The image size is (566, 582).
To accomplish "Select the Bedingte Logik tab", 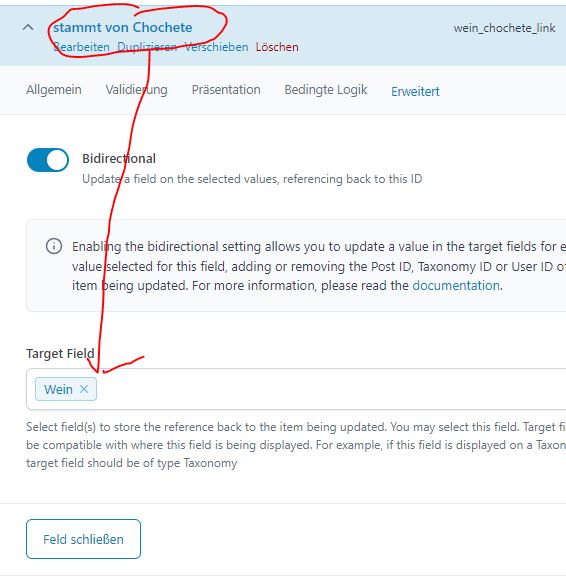I will 326,90.
